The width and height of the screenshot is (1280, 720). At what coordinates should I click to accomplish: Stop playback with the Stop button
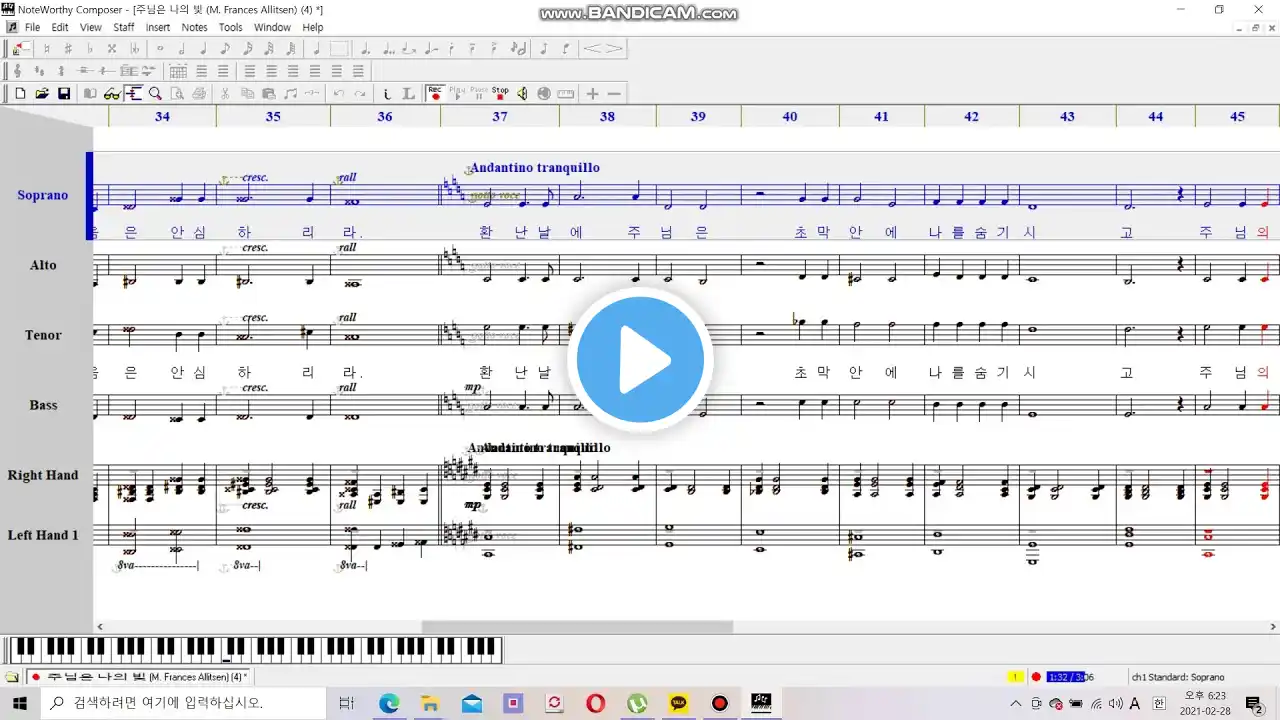[500, 93]
